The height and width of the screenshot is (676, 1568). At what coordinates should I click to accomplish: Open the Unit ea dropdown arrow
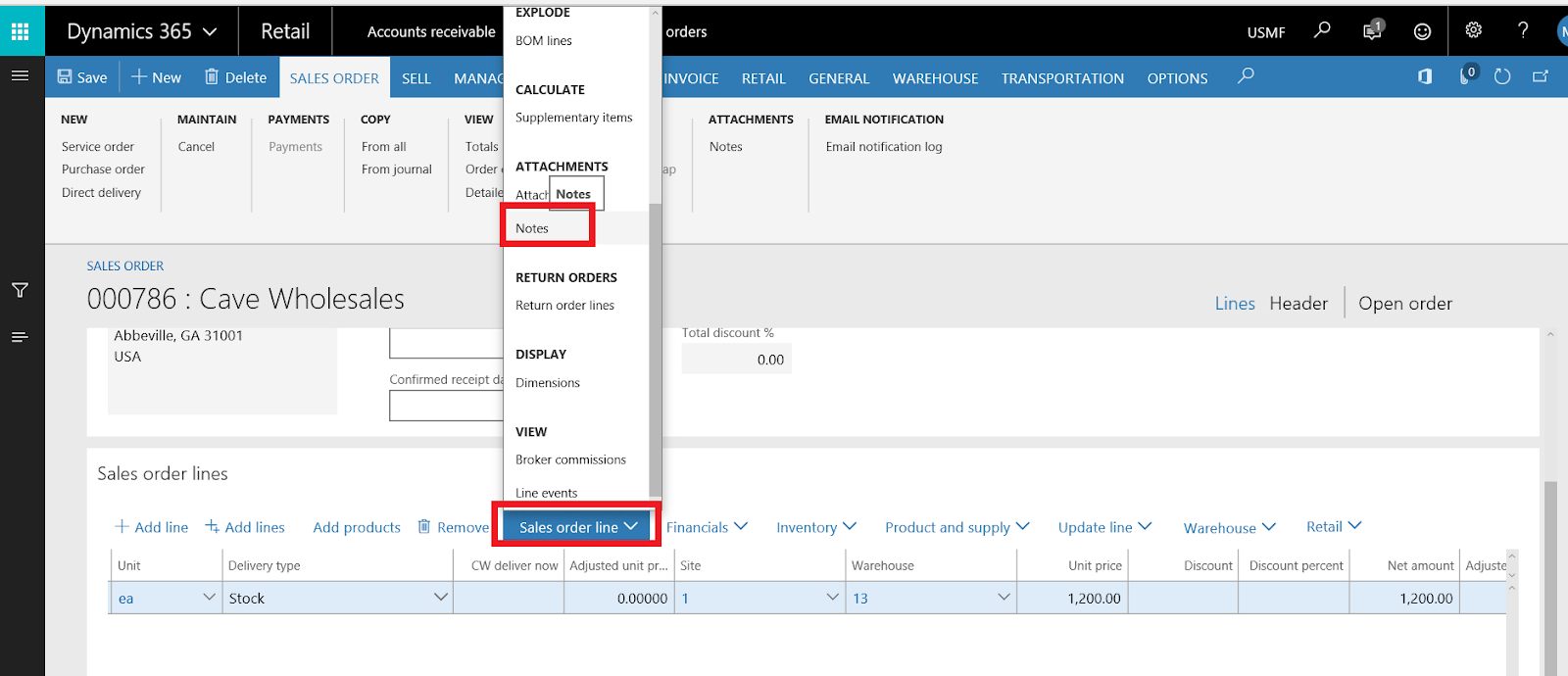(x=209, y=597)
